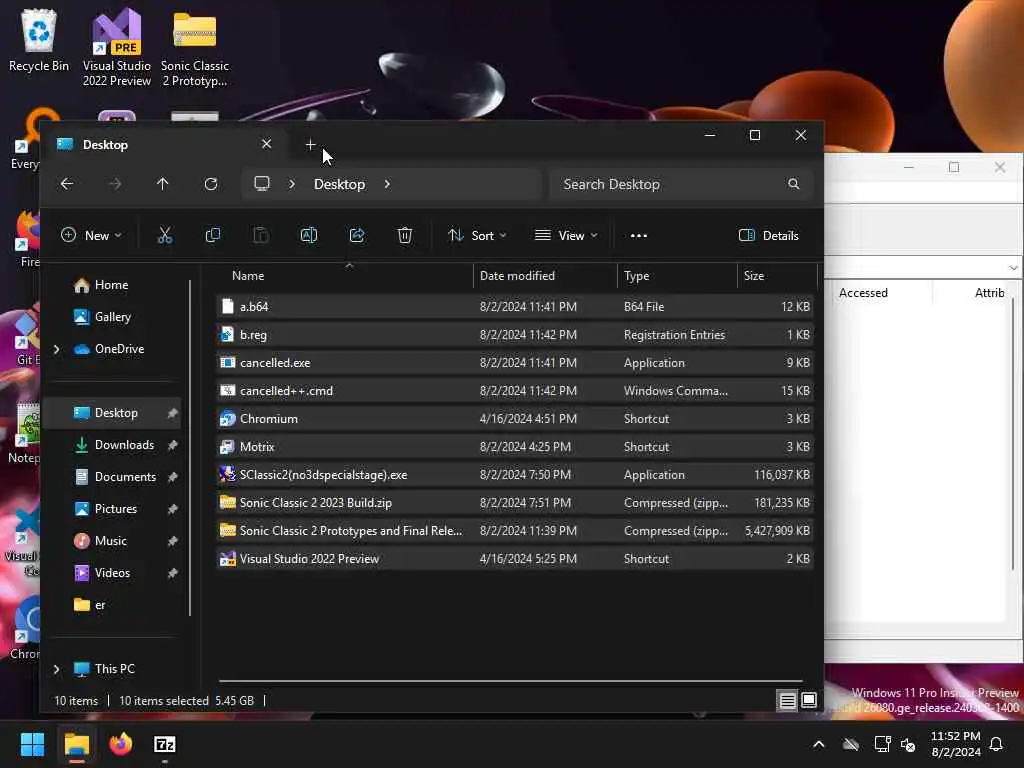Screen dimensions: 1024x768
Task: Refresh the Desktop folder view
Action: 210,184
